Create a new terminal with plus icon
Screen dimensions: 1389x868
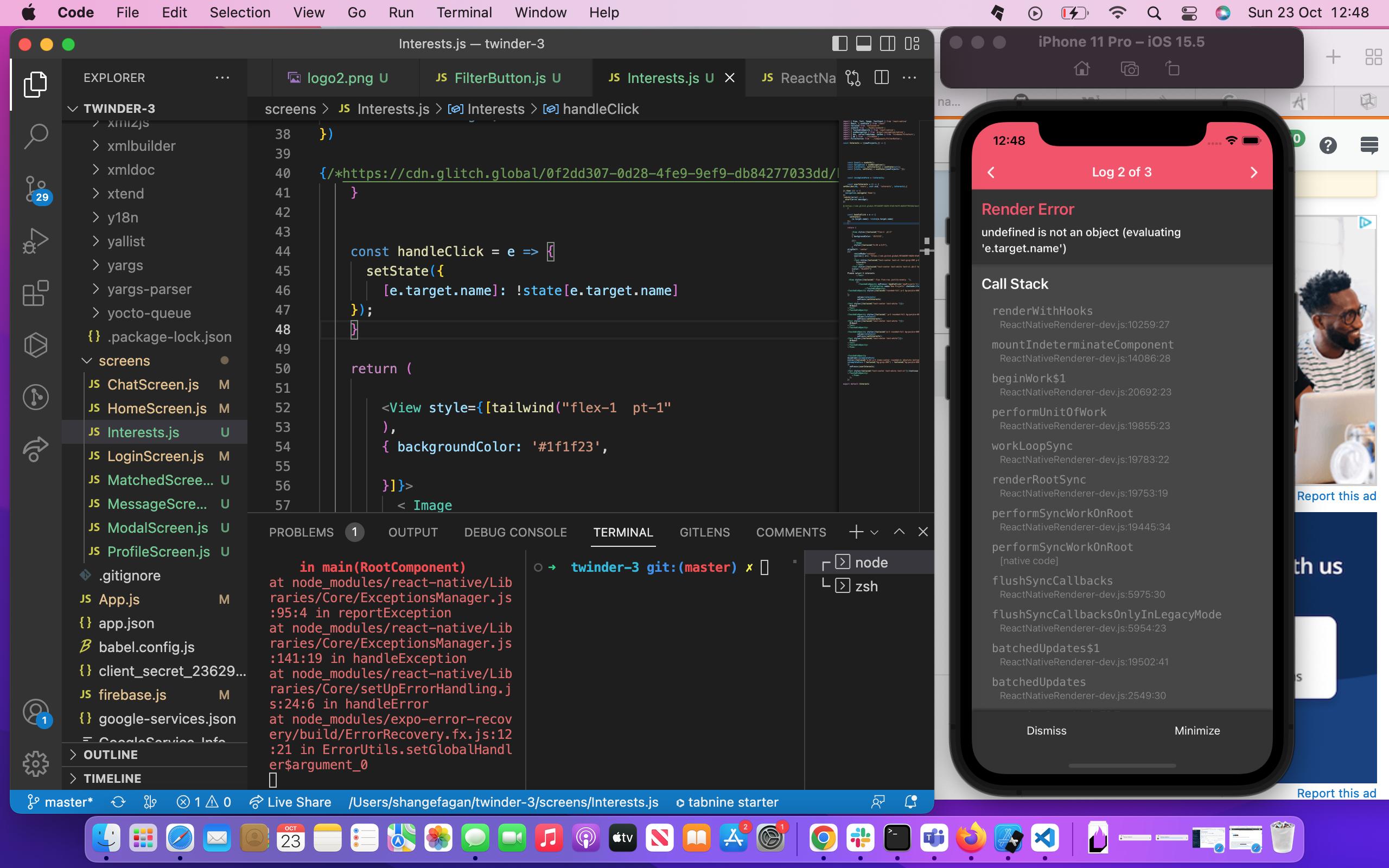click(x=856, y=532)
